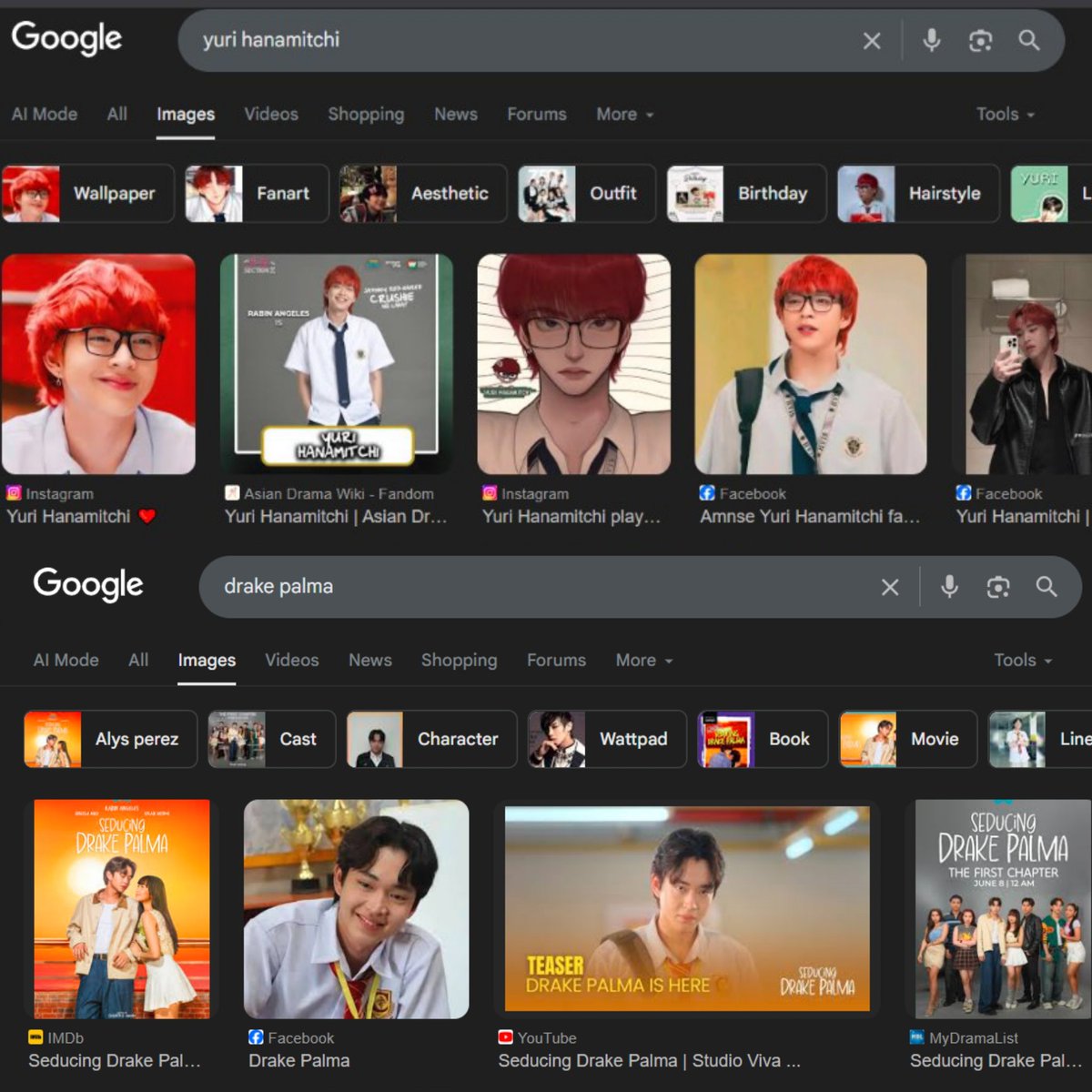Filter images by the Wallpaper chip
Screen dimensions: 1092x1092
point(88,193)
